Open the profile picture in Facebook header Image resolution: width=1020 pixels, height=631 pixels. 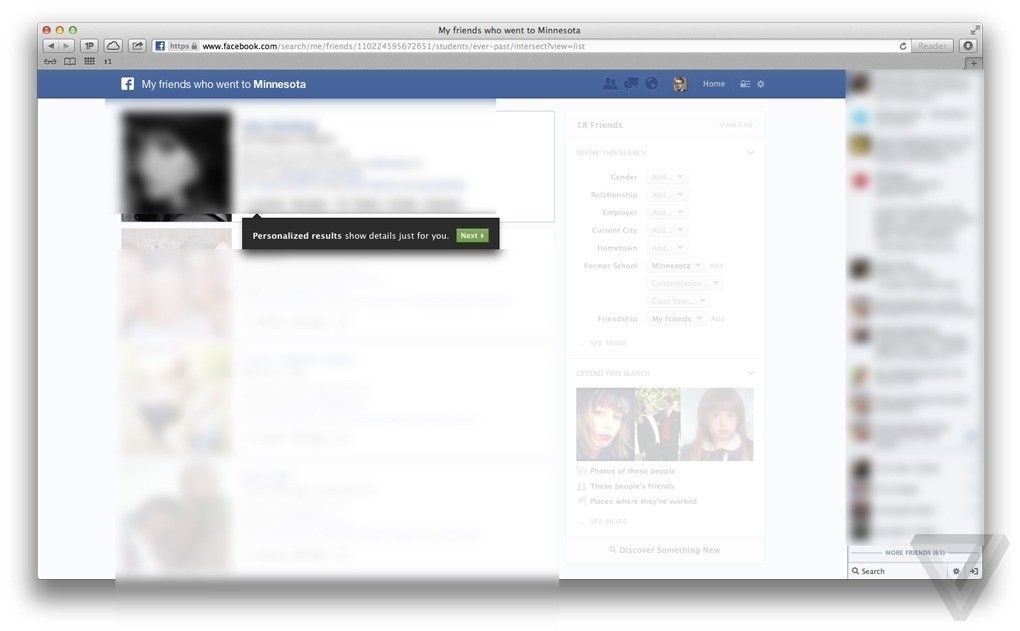tap(680, 84)
